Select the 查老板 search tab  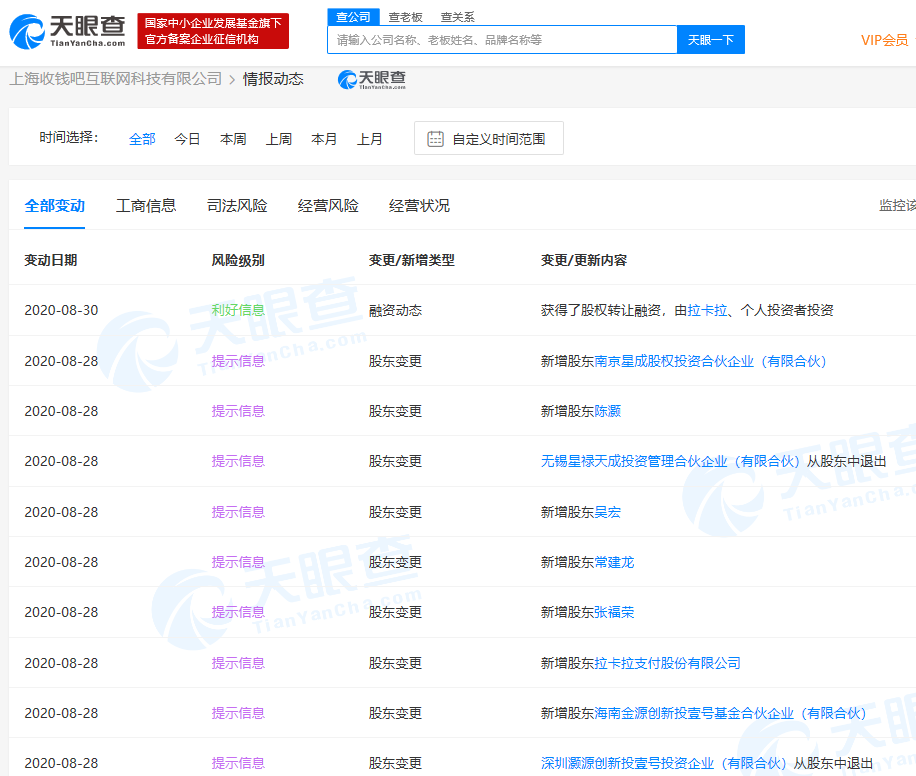[x=405, y=18]
